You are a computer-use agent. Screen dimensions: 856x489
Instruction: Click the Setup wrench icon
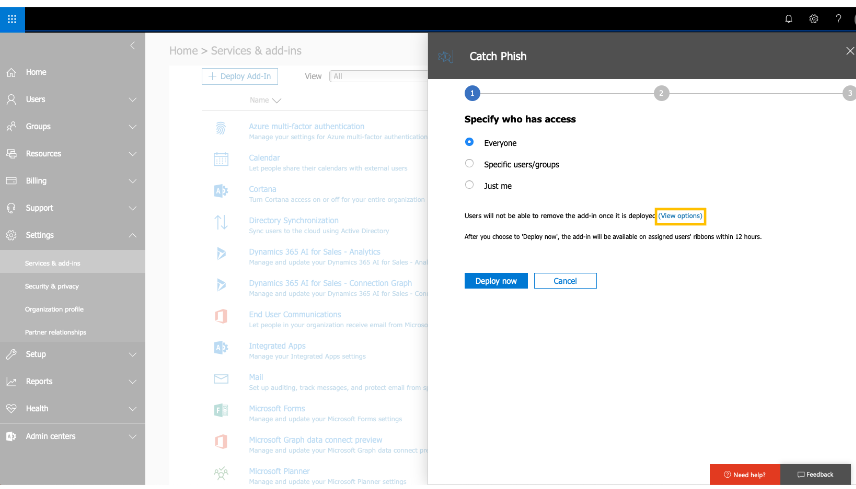[11, 354]
